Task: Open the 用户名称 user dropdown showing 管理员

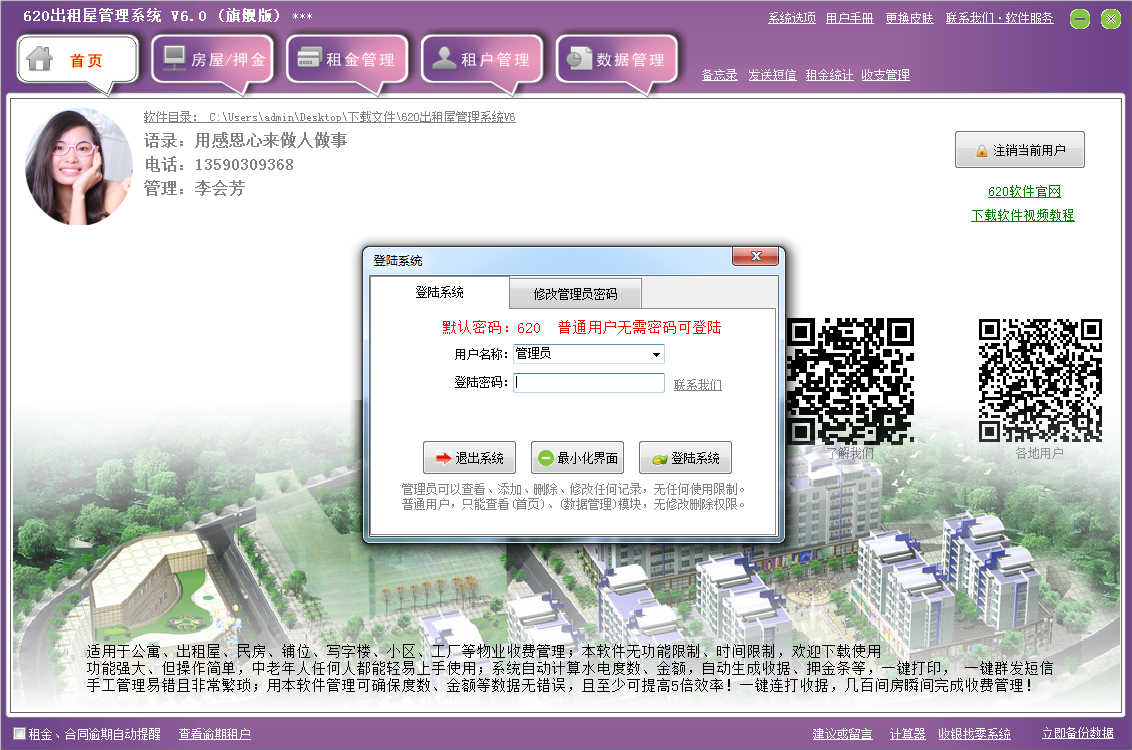Action: [657, 354]
